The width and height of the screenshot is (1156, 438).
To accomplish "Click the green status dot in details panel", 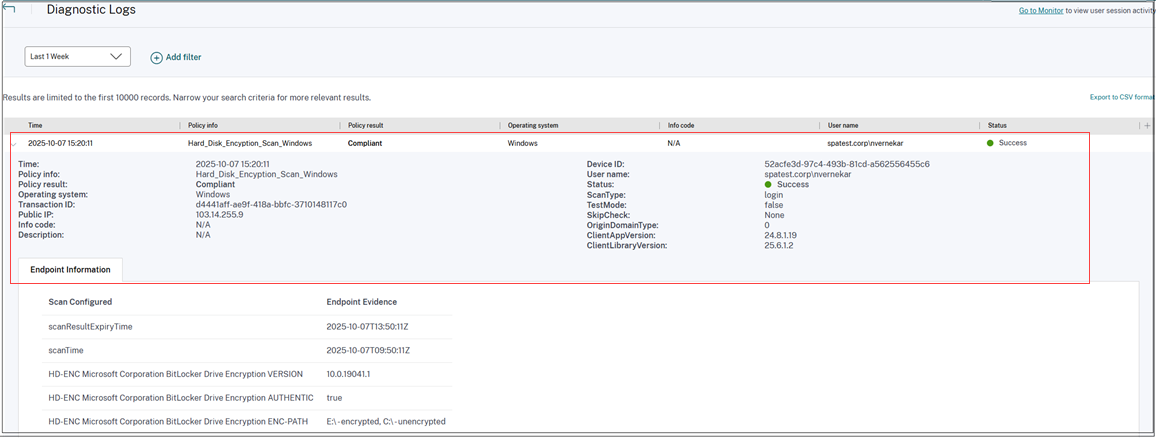I will tap(768, 184).
